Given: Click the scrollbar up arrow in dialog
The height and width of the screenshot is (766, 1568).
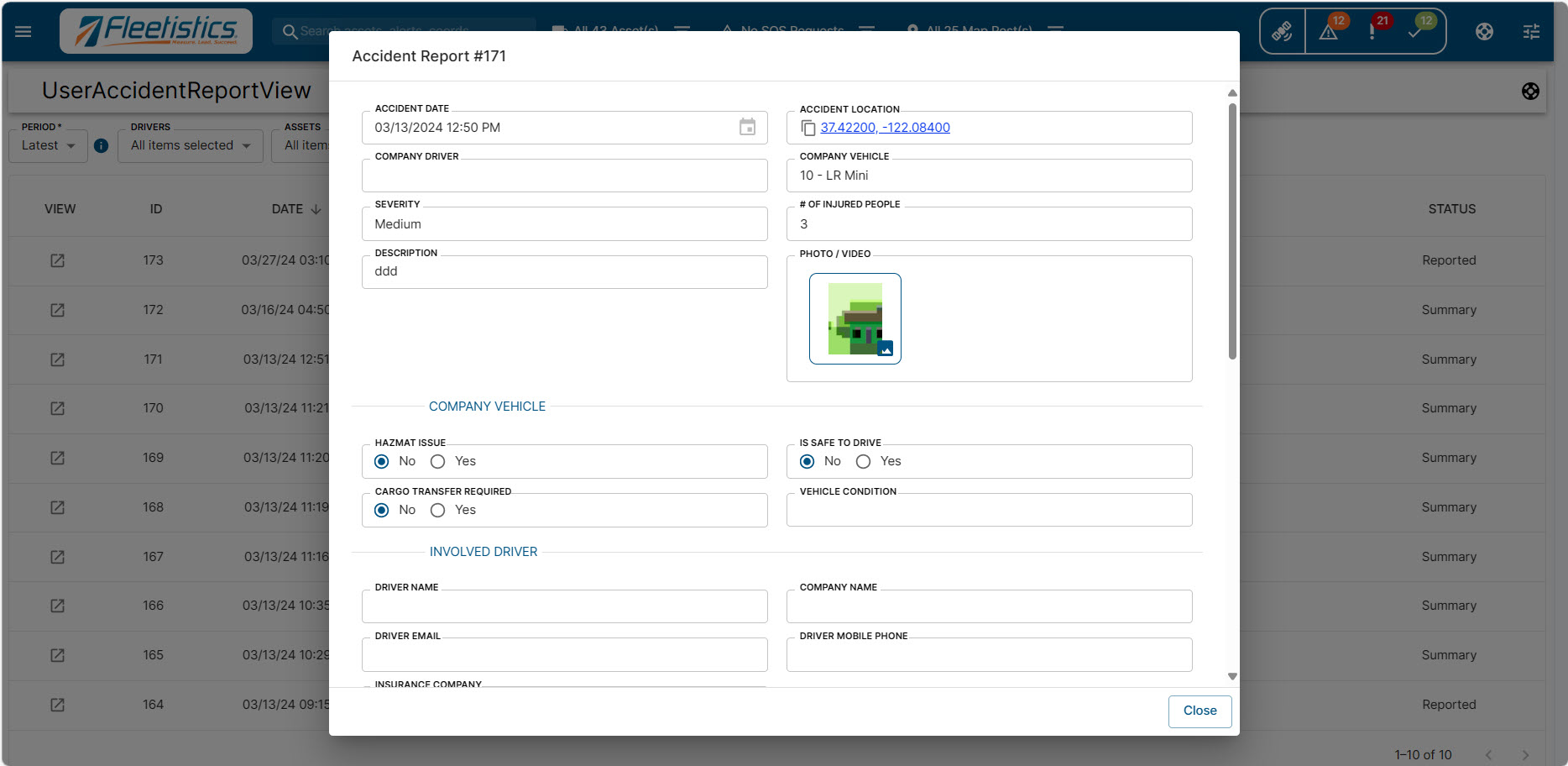Looking at the screenshot, I should pyautogui.click(x=1232, y=92).
